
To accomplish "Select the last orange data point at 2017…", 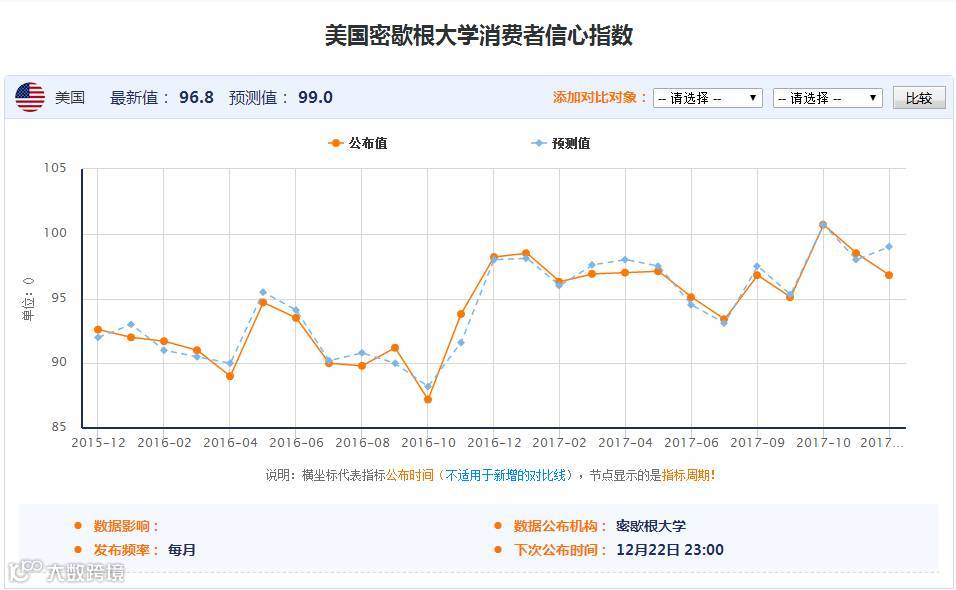I will coord(889,275).
